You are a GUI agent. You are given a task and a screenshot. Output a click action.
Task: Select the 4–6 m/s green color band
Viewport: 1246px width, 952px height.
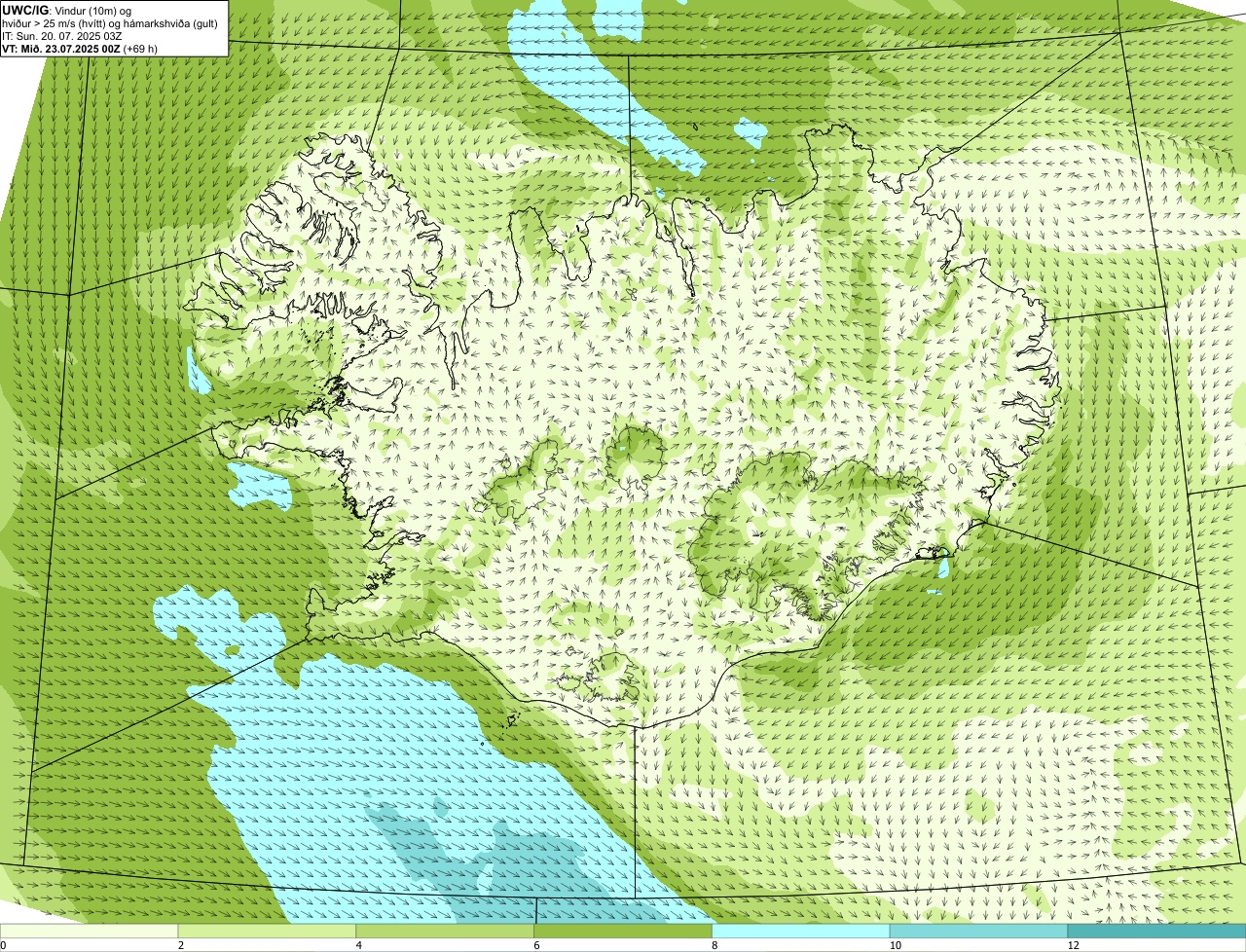click(x=446, y=931)
